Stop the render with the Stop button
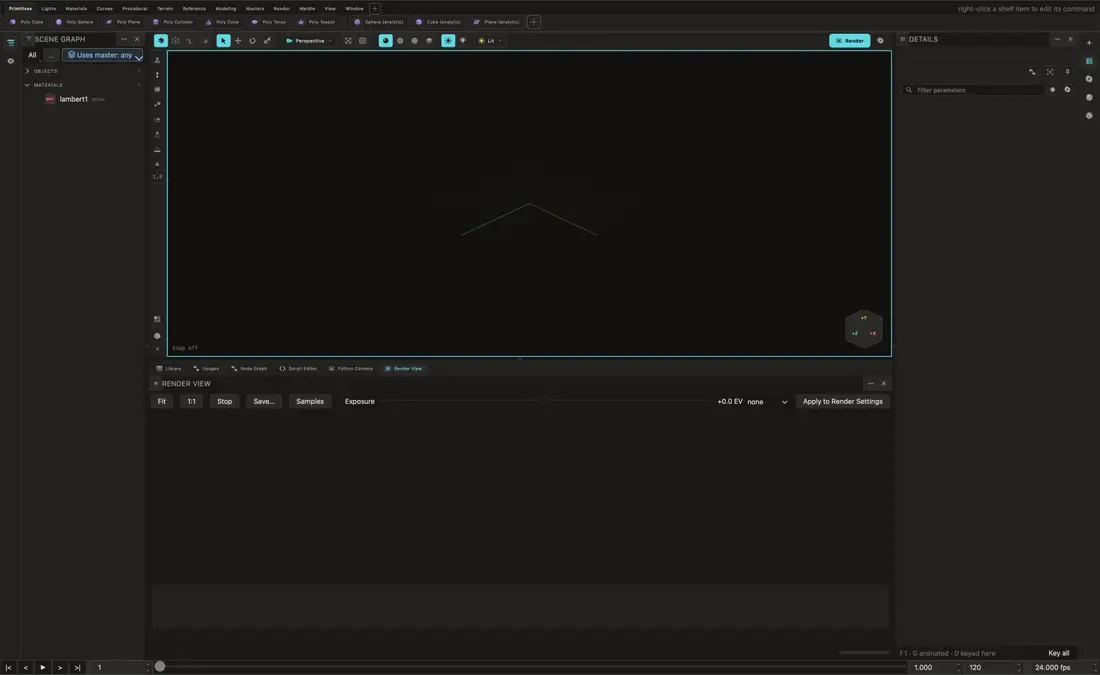The height and width of the screenshot is (675, 1100). point(224,401)
